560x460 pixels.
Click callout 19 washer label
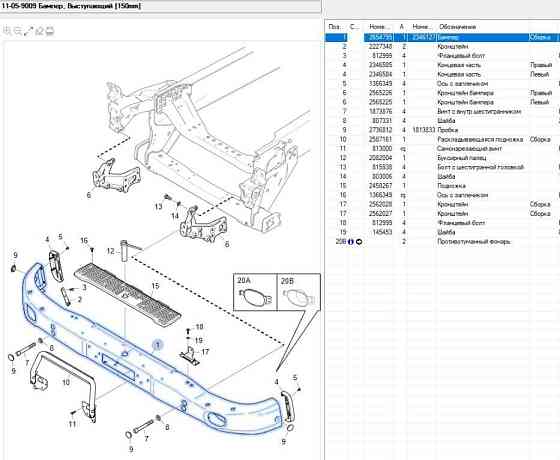(x=199, y=340)
